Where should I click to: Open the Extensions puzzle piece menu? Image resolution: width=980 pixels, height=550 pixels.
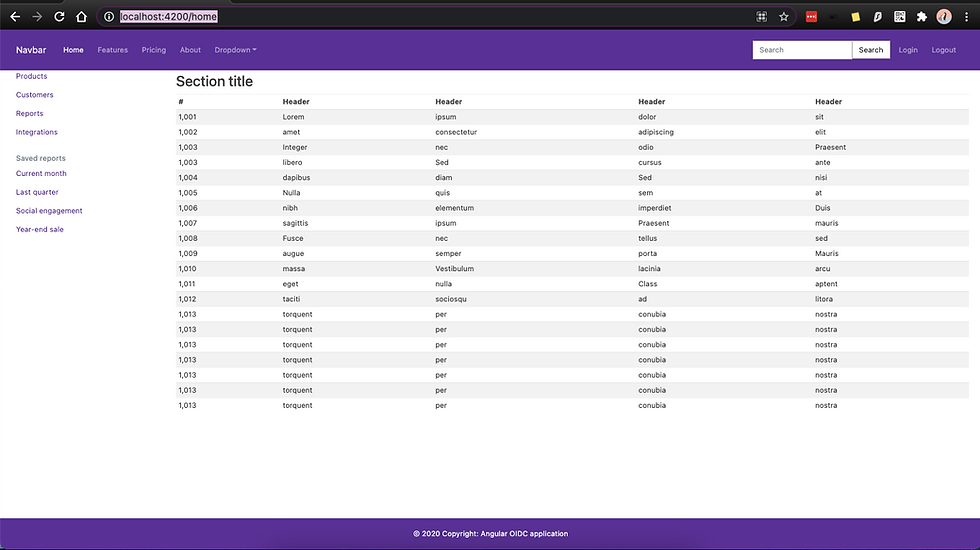(x=921, y=17)
